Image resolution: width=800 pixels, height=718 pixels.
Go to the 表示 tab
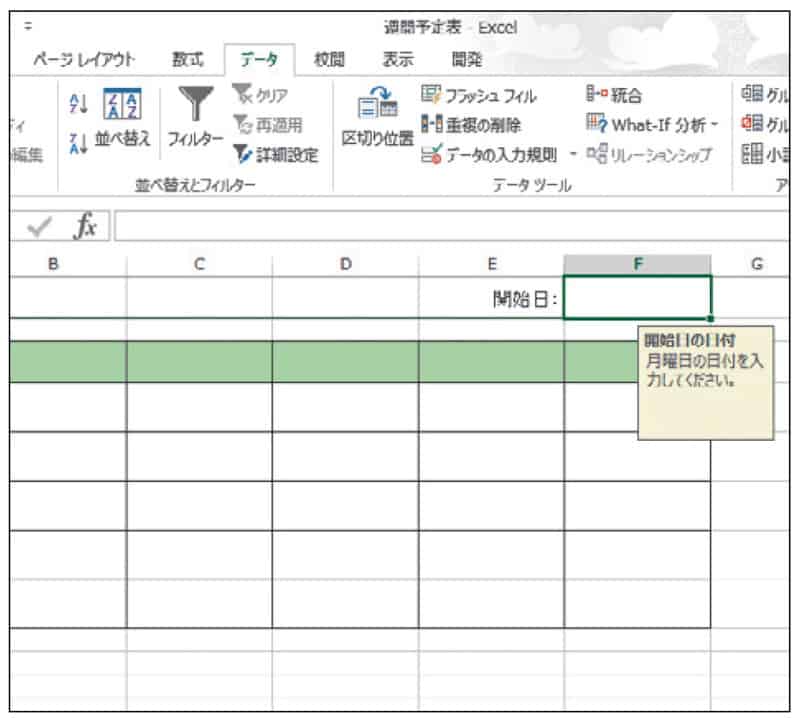point(399,59)
